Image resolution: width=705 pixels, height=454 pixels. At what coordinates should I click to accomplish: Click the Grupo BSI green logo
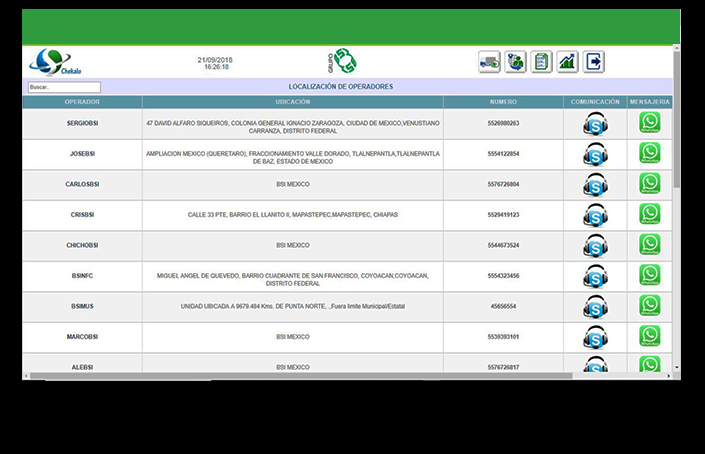[x=342, y=61]
